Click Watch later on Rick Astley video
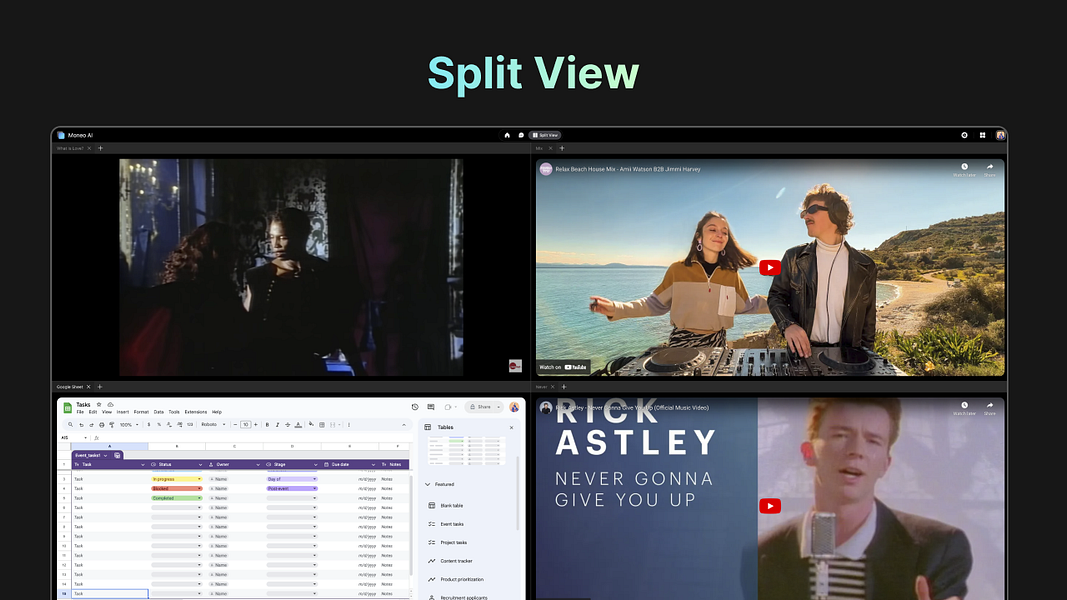The image size is (1067, 600). (x=964, y=408)
